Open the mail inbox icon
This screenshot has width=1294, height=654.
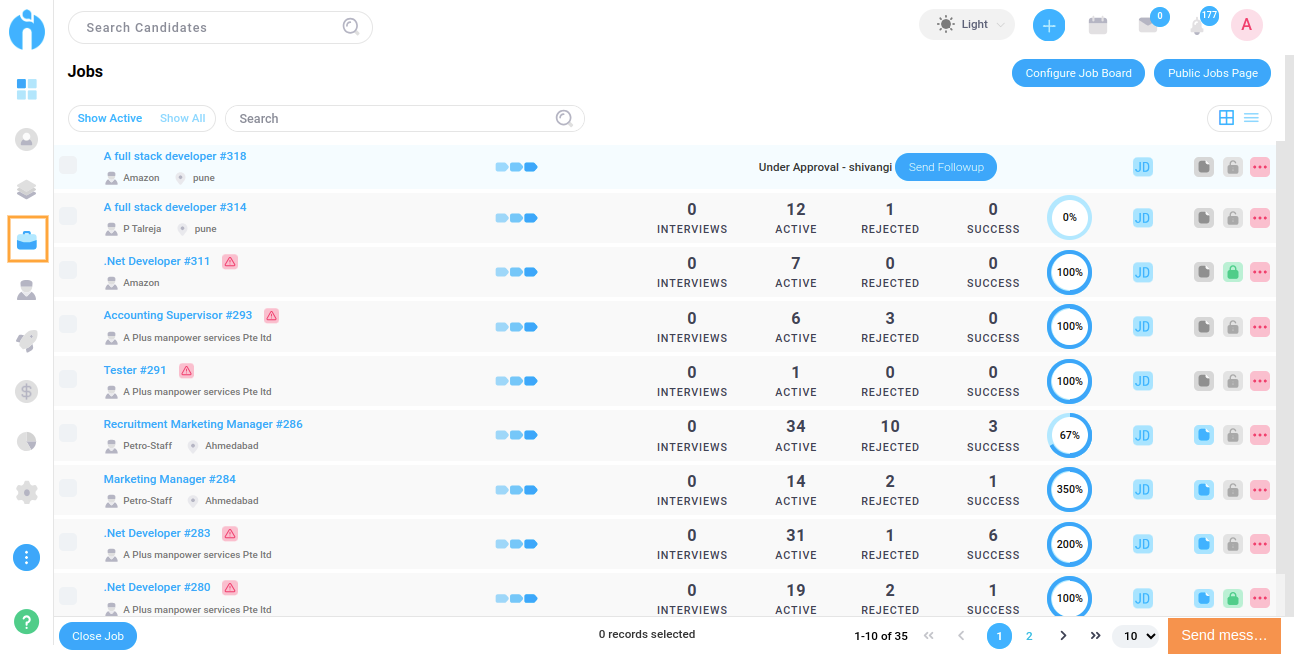(x=1148, y=26)
